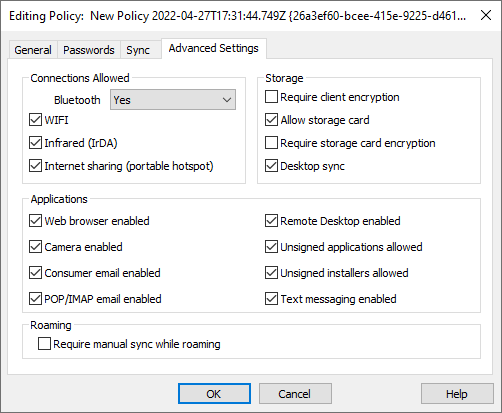This screenshot has width=502, height=413.
Task: Toggle Remote Desktop enabled
Action: tap(271, 221)
